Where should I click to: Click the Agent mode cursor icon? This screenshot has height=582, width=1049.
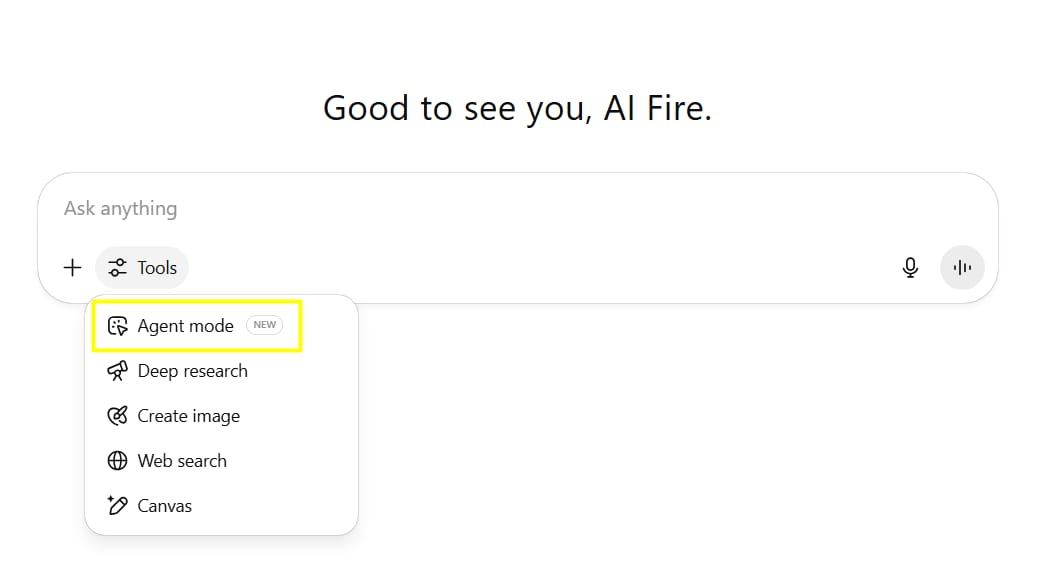(118, 326)
